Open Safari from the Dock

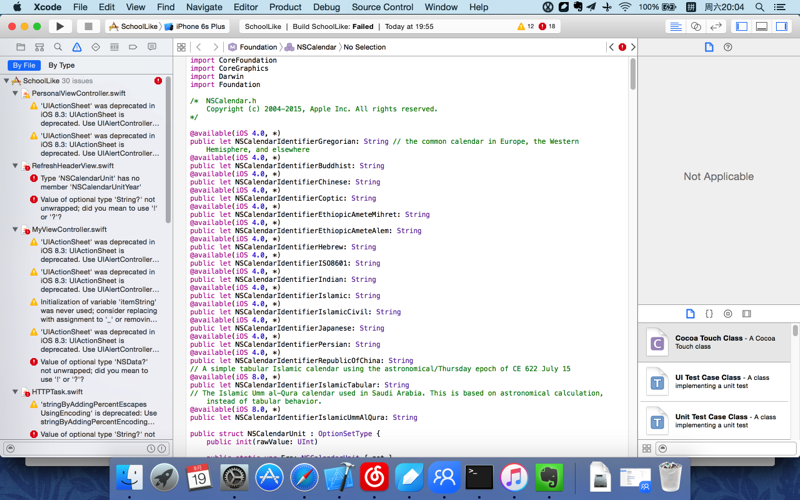(304, 478)
